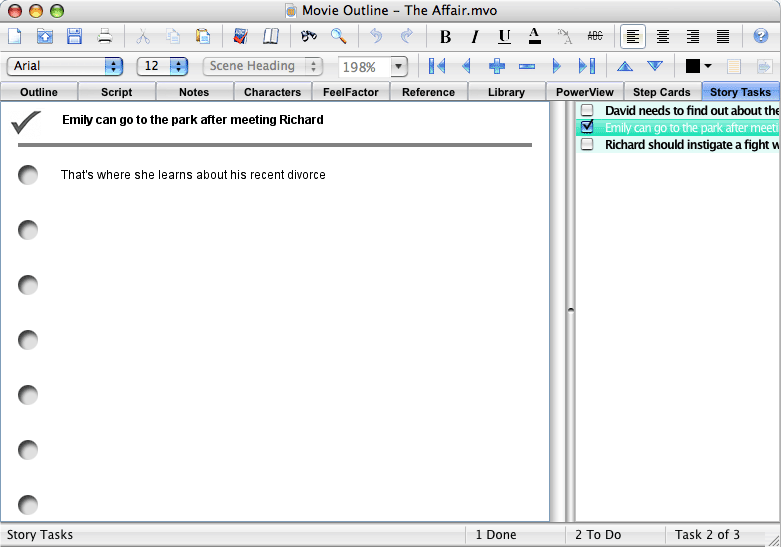Center align the text
781x547 pixels.
click(x=662, y=36)
